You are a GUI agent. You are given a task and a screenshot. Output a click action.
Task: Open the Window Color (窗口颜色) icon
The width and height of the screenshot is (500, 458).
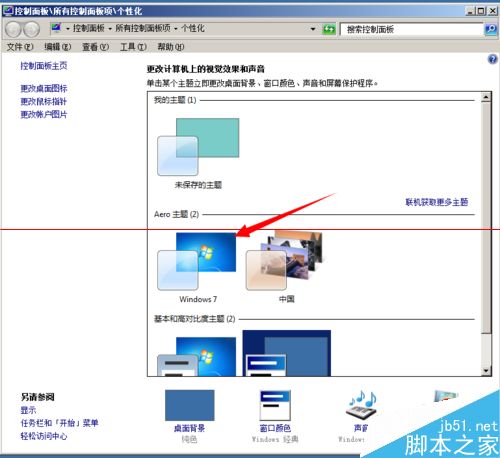[x=275, y=405]
